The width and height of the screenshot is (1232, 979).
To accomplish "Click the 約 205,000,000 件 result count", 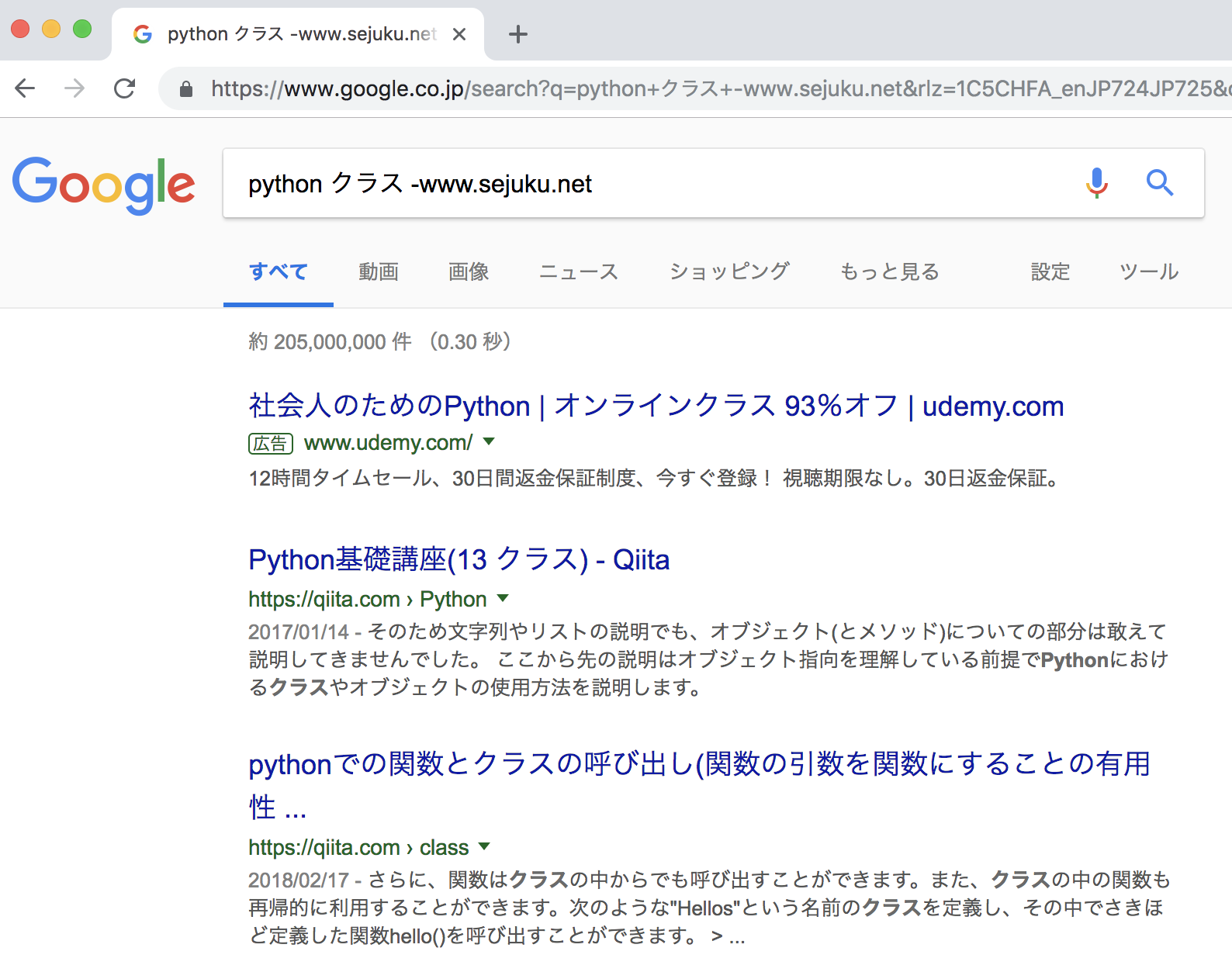I will click(x=330, y=342).
